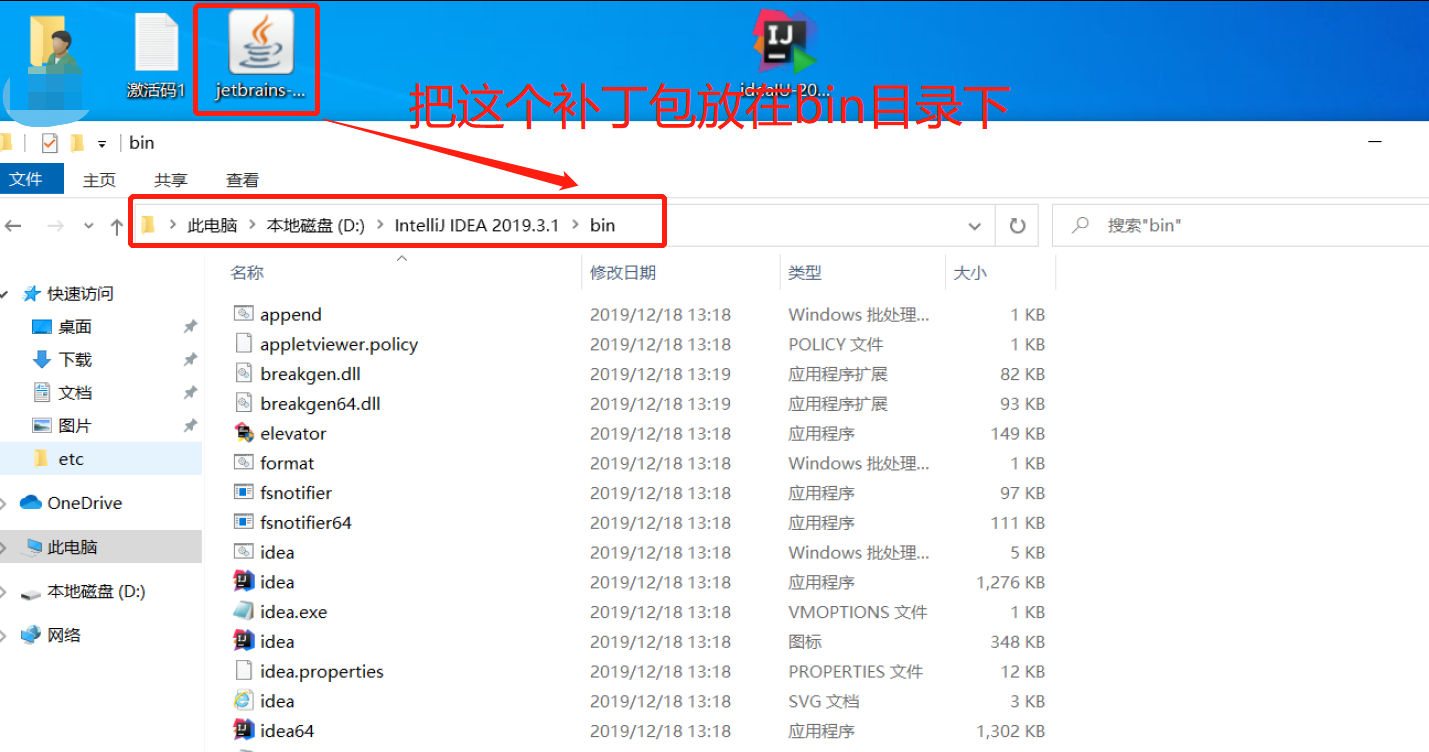Open etc folder in navigation pane
This screenshot has height=752, width=1429.
tap(71, 459)
